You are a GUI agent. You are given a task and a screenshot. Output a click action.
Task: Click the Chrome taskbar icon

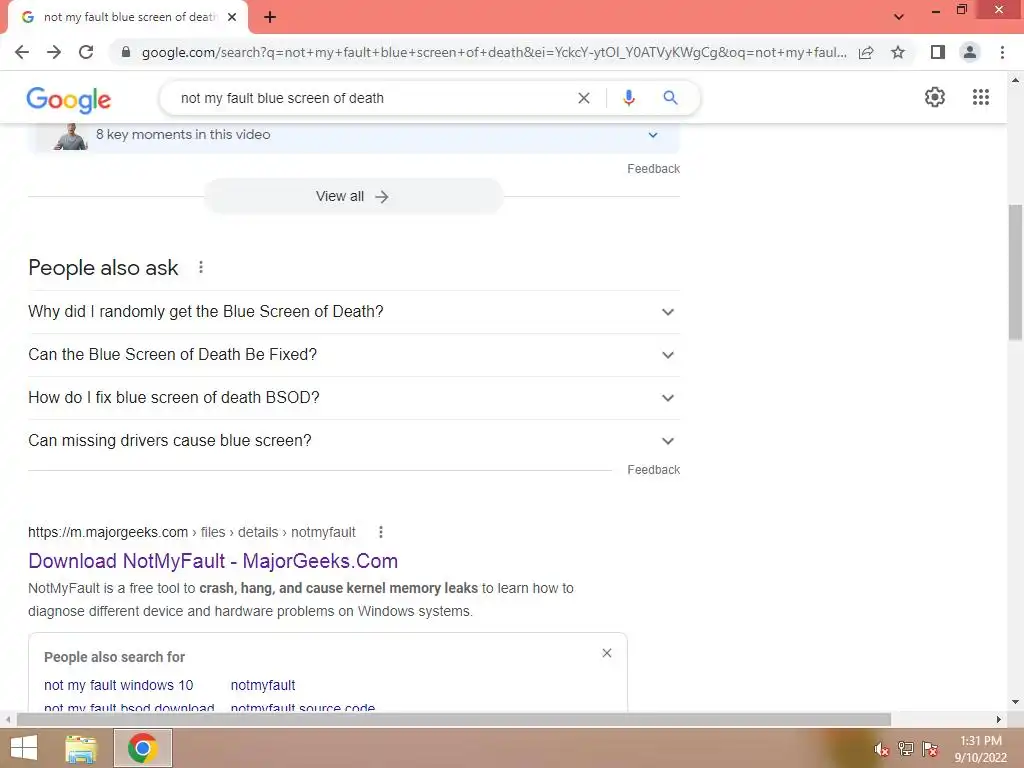[x=143, y=748]
